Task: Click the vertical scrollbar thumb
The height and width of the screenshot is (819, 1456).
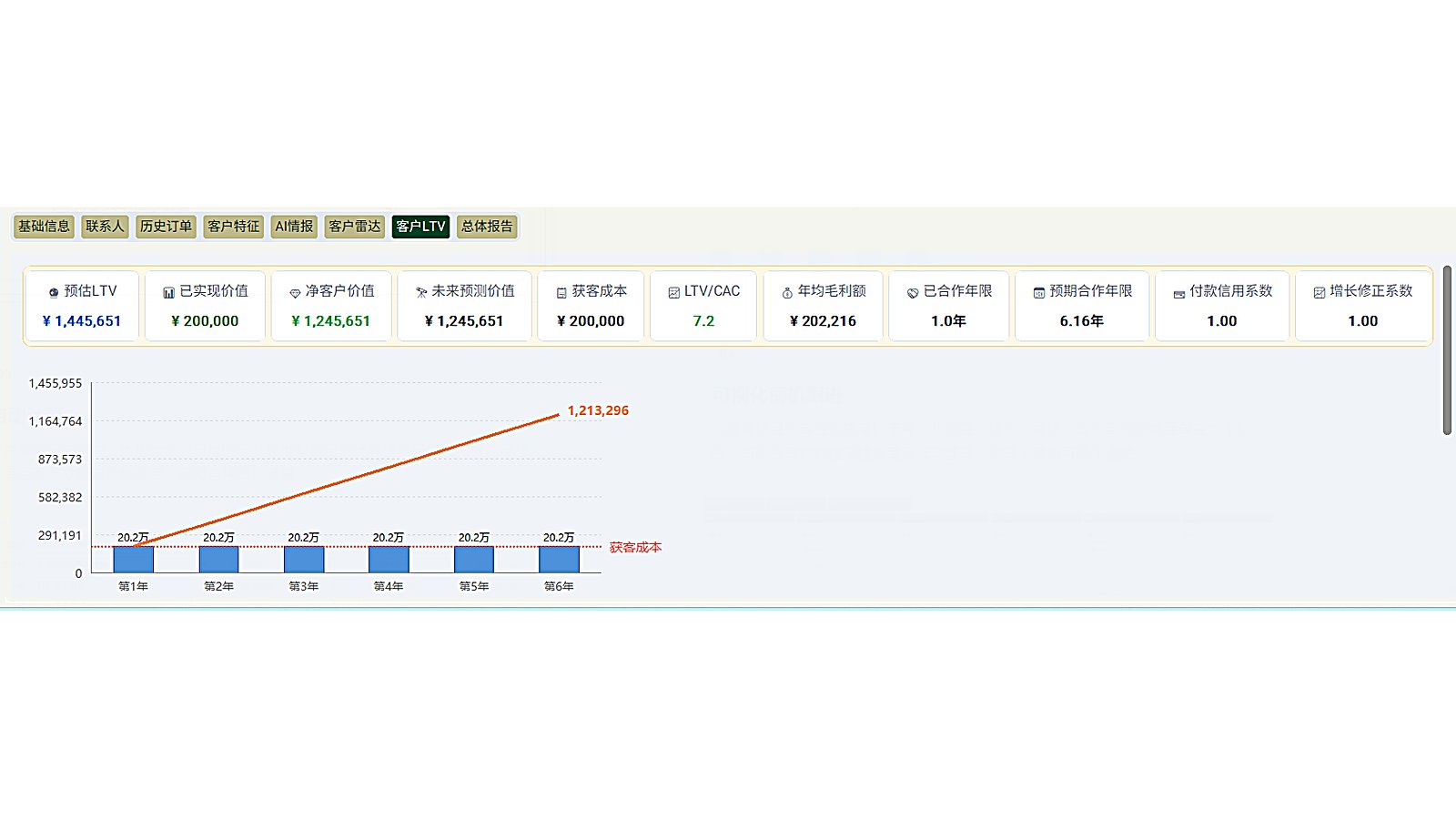Action: (1447, 350)
